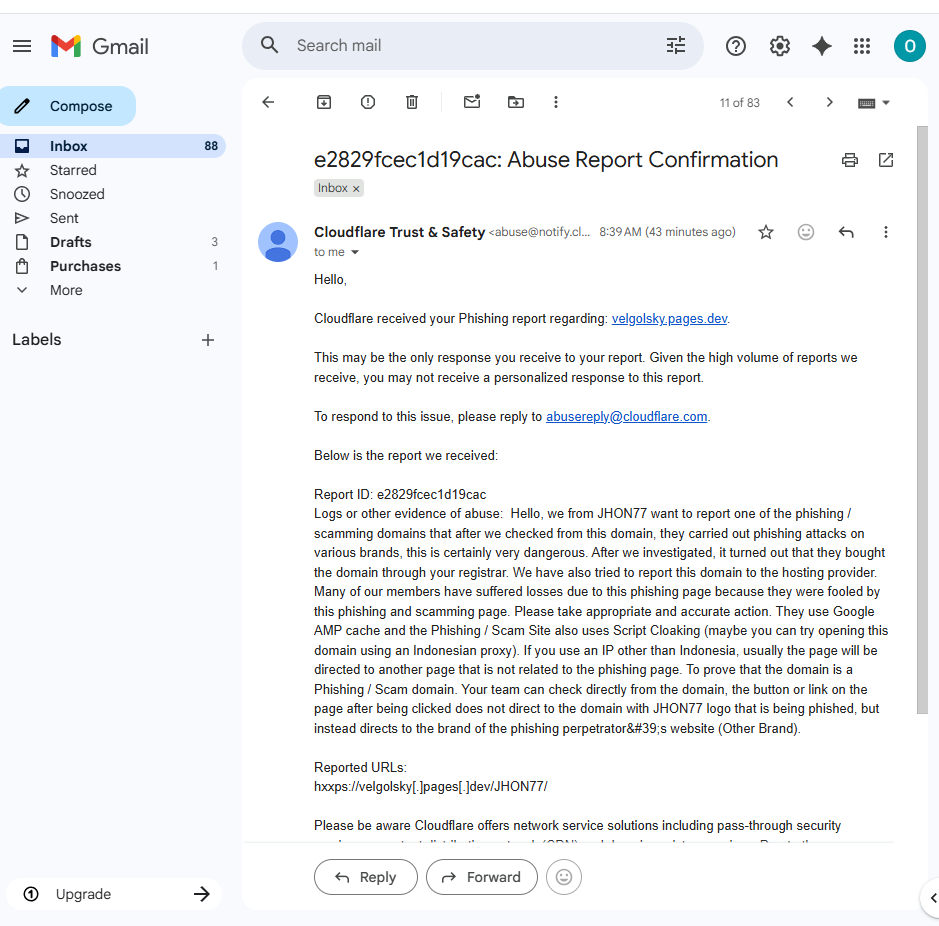
Task: Open toolbar More options three-dot menu
Action: (556, 102)
